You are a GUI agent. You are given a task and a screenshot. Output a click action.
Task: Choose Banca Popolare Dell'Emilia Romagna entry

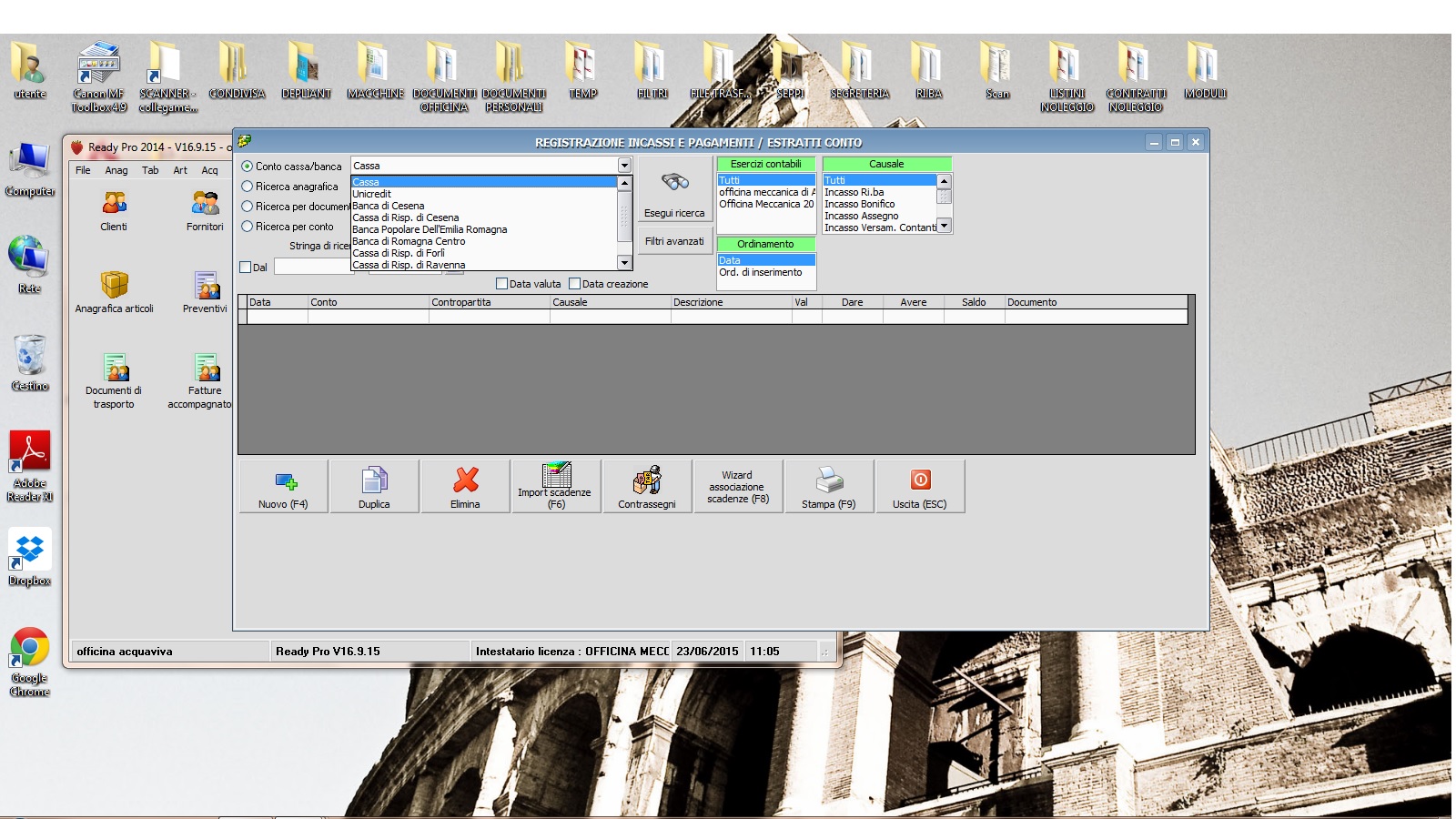tap(484, 229)
